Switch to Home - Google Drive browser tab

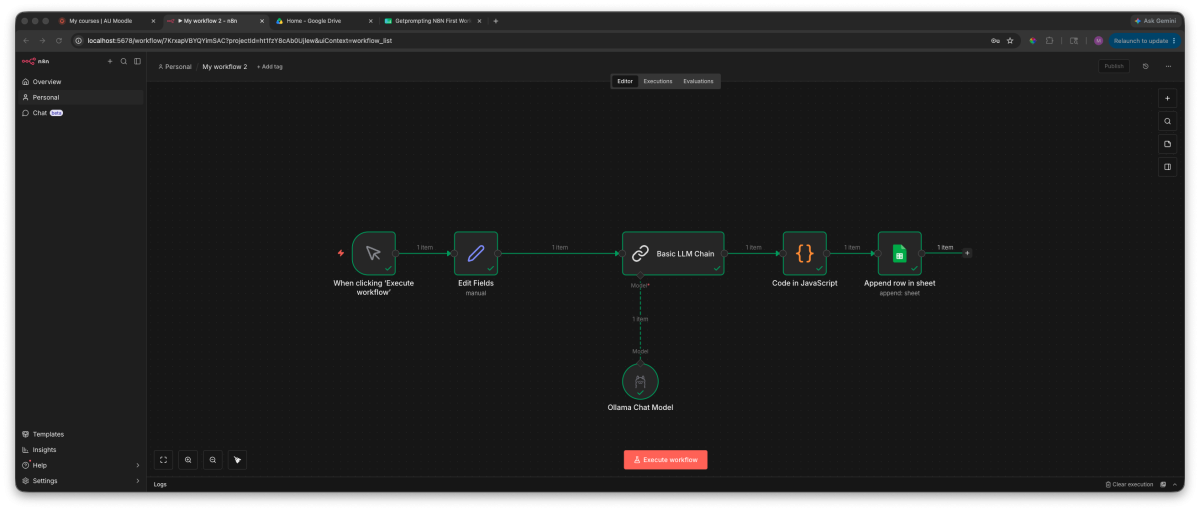[x=323, y=20]
